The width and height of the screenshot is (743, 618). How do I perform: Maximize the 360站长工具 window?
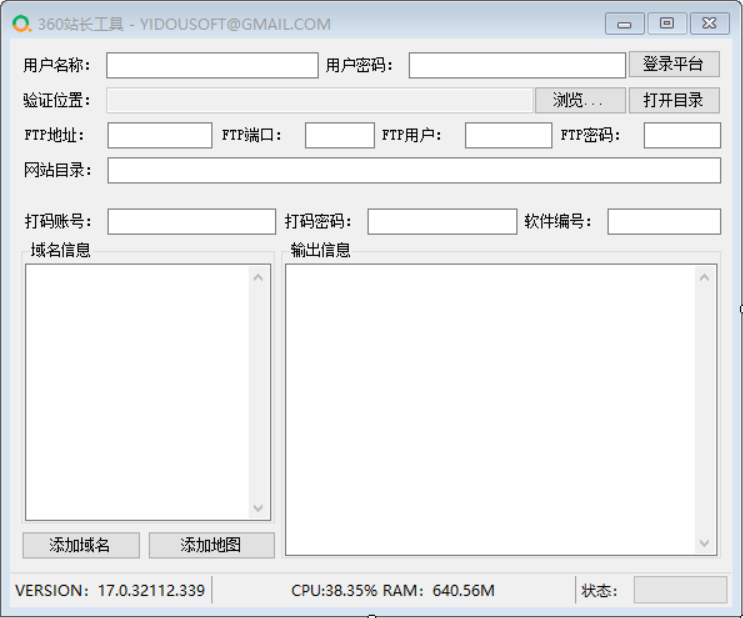(x=667, y=23)
